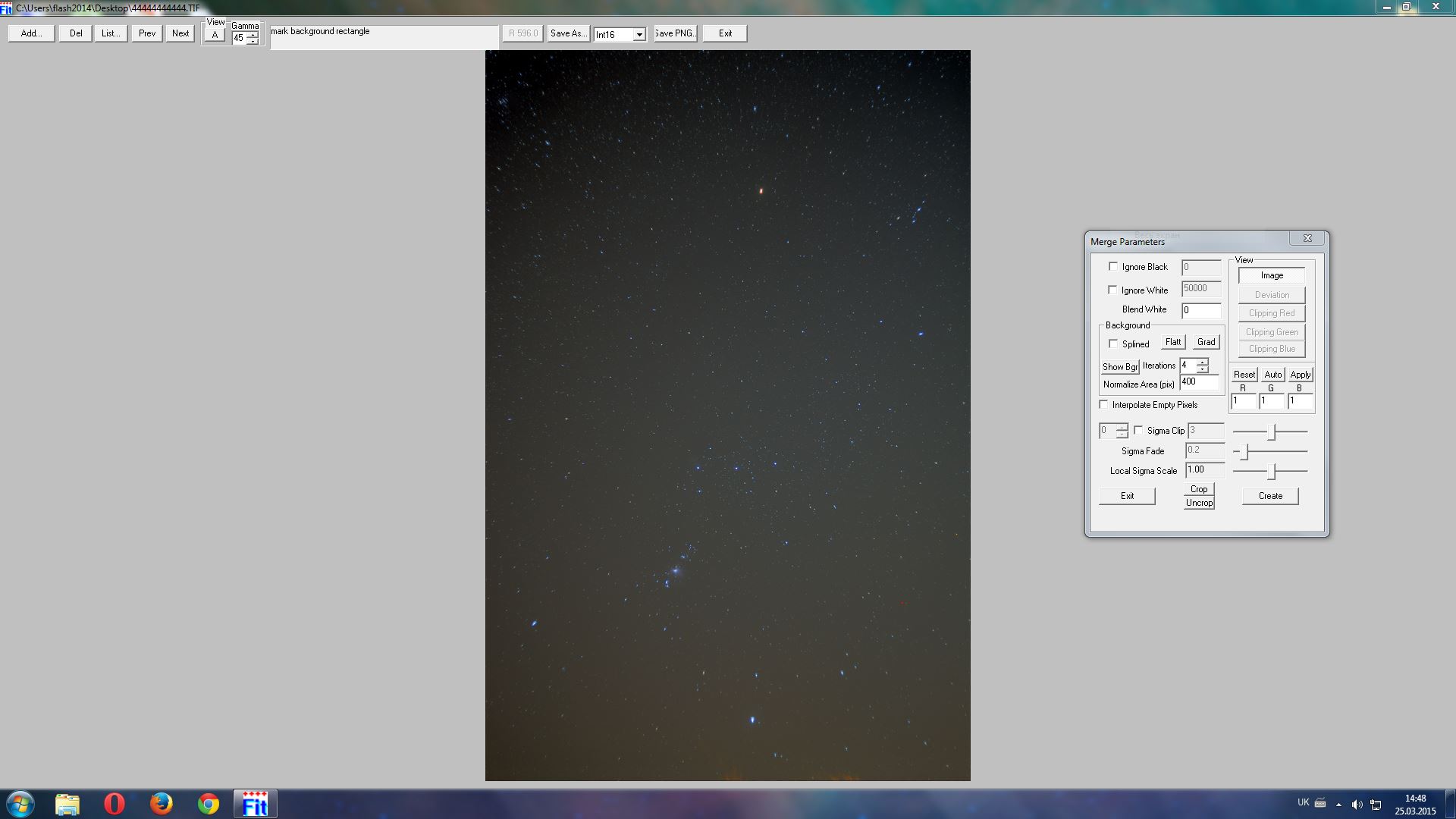Click the Windows Start orb
This screenshot has width=1456, height=819.
pyautogui.click(x=20, y=804)
